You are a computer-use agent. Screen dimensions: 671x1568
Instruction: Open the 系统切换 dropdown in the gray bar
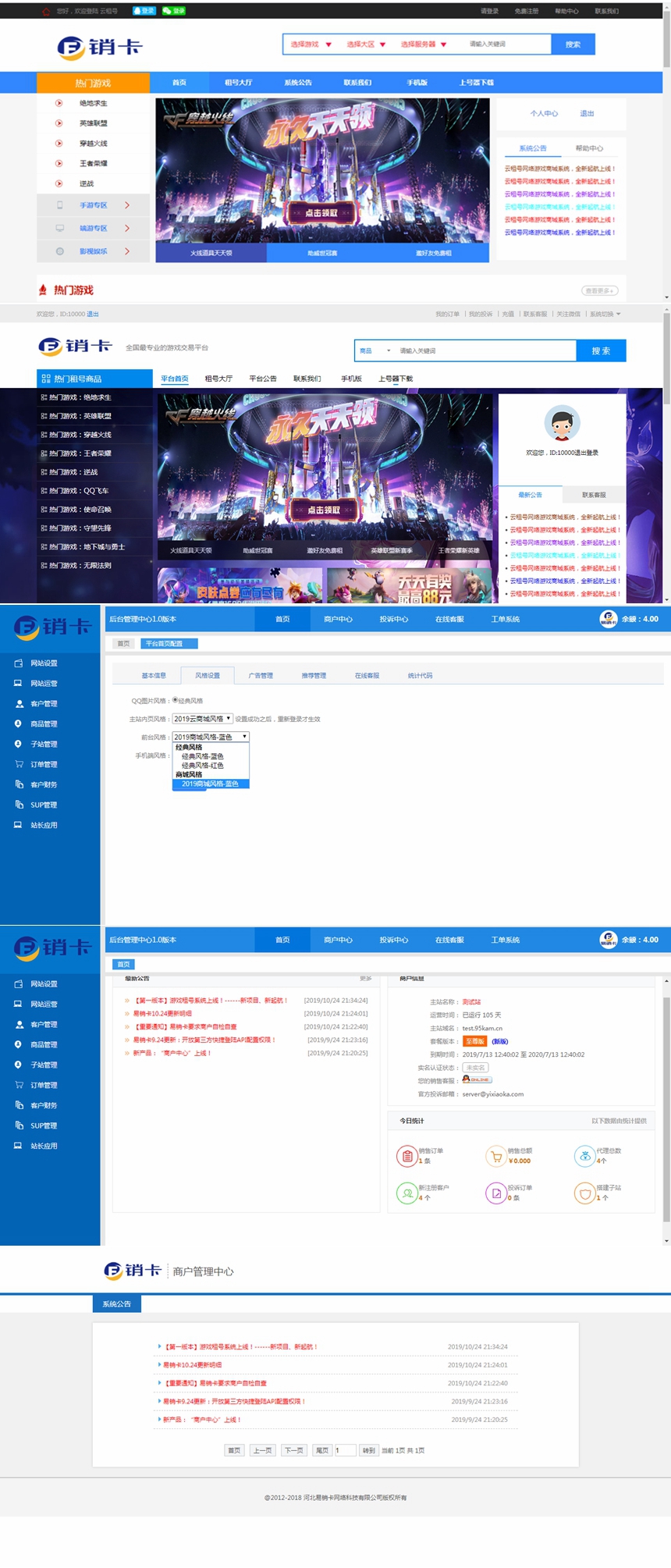[605, 314]
